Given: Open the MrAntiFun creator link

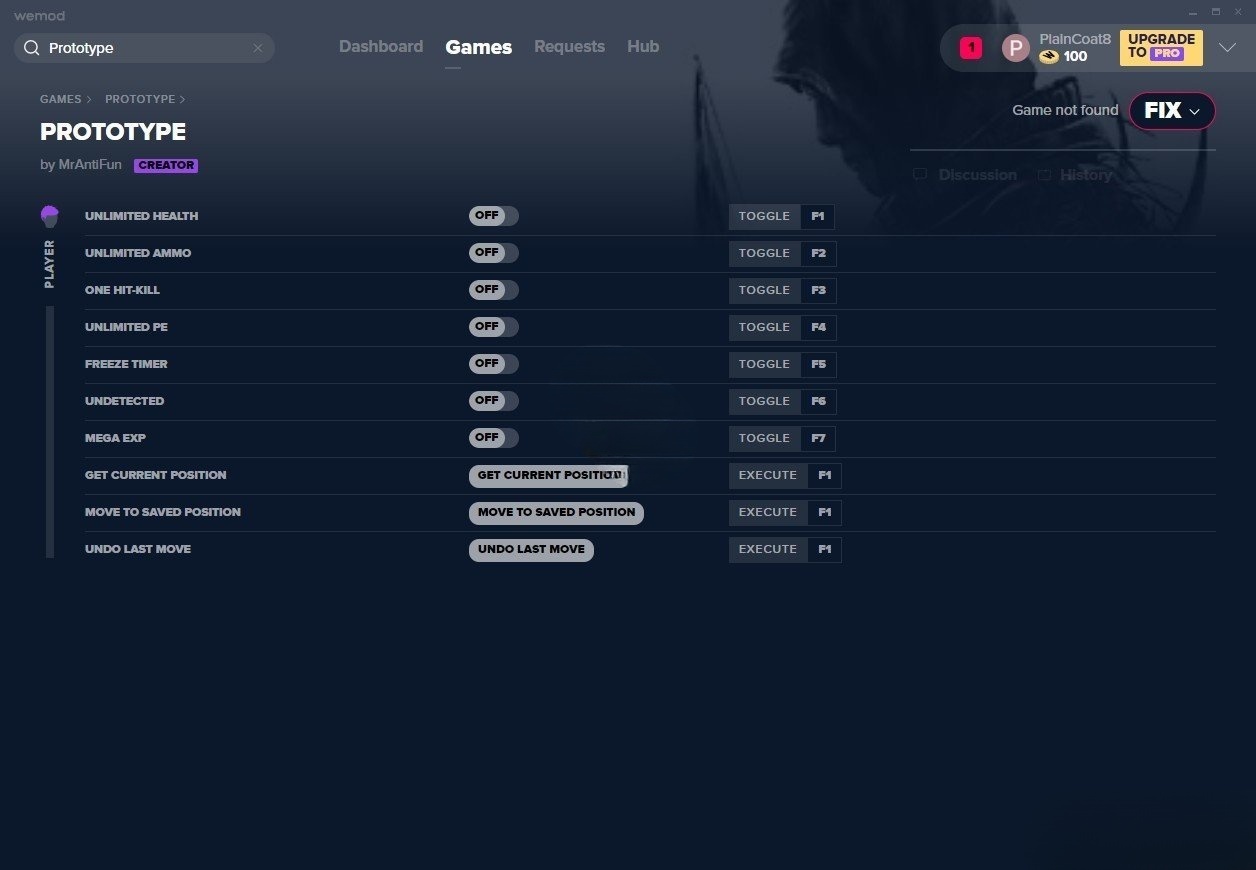Looking at the screenshot, I should point(90,165).
